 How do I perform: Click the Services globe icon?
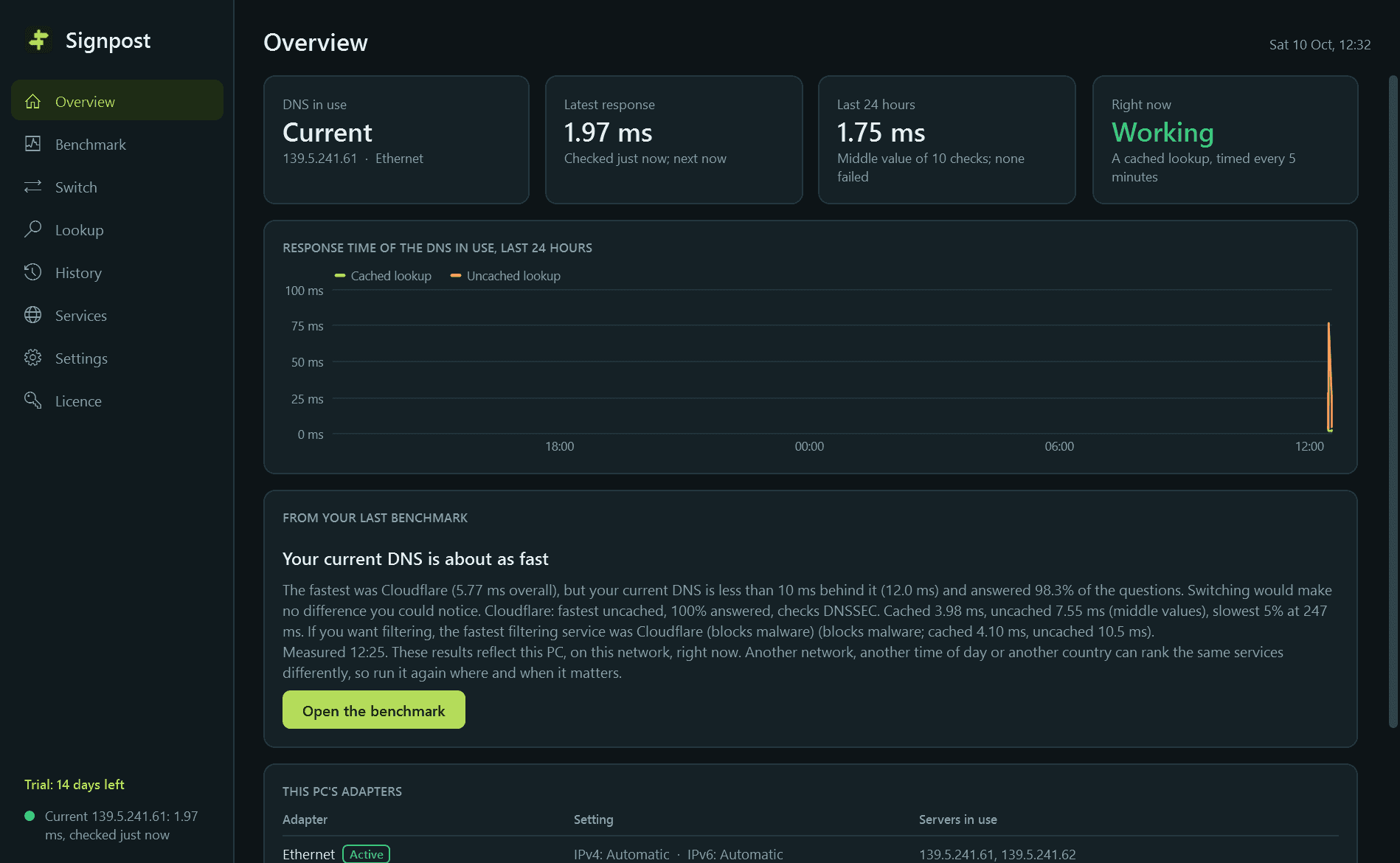pyautogui.click(x=32, y=315)
